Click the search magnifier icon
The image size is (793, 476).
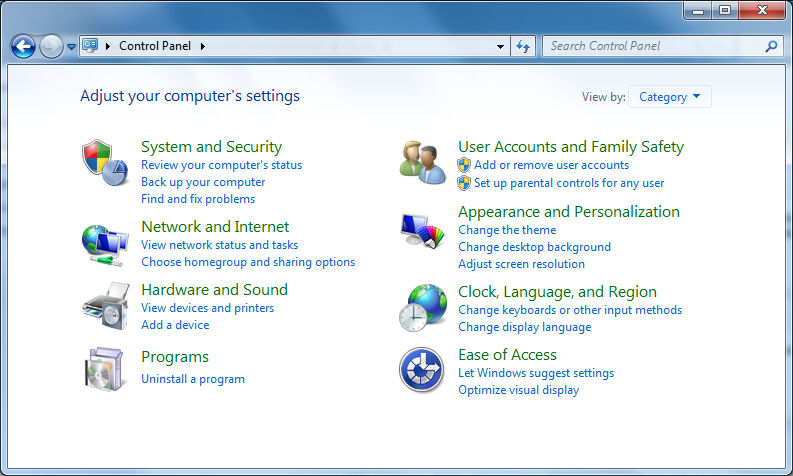(x=771, y=46)
